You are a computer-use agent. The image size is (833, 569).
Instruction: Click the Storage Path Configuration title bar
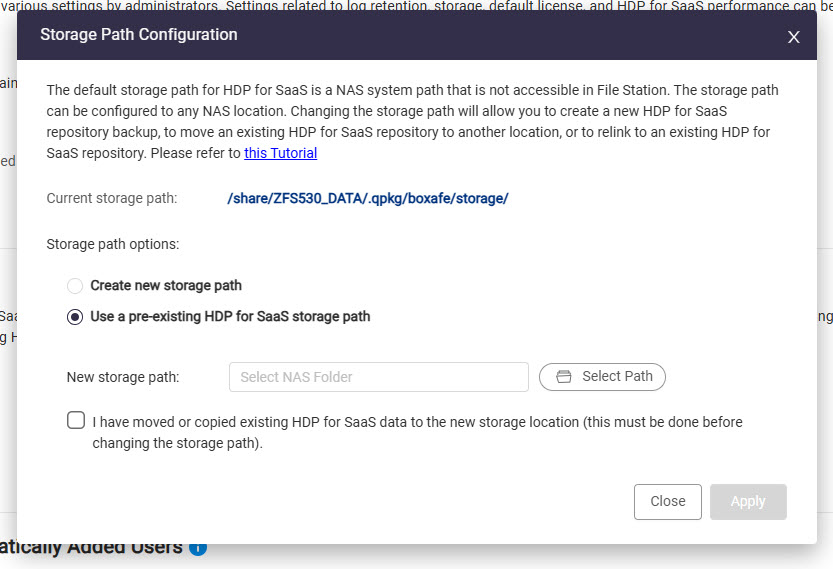pyautogui.click(x=416, y=35)
